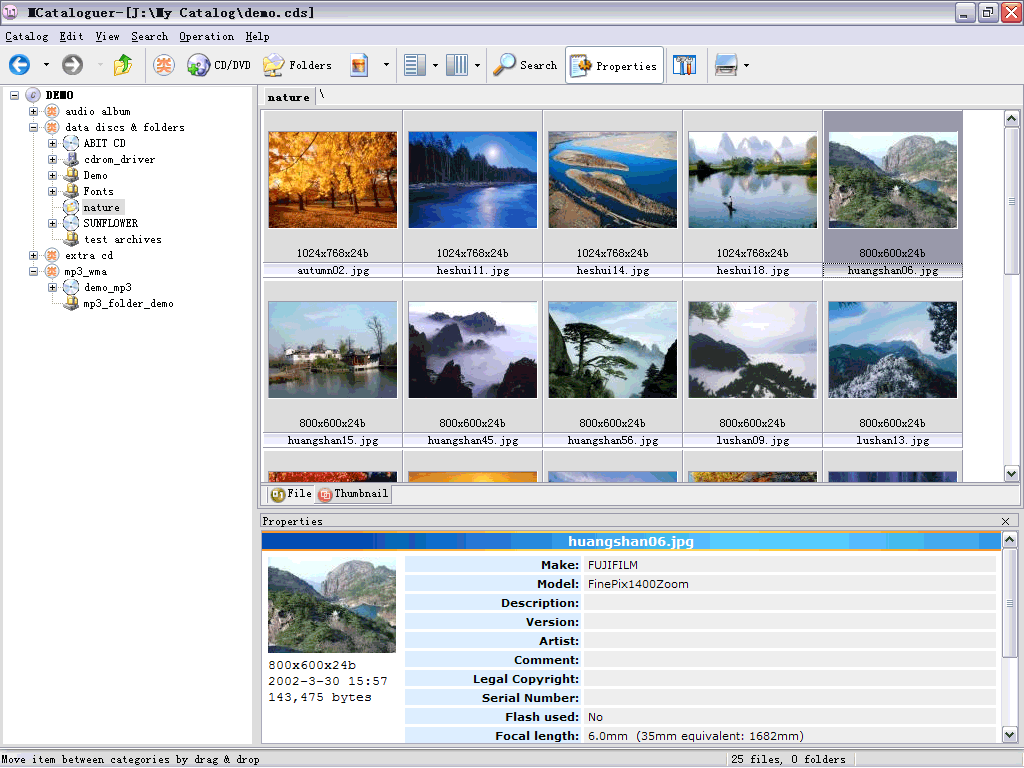This screenshot has width=1024, height=768.
Task: Open Search with the magnifying glass
Action: click(525, 65)
